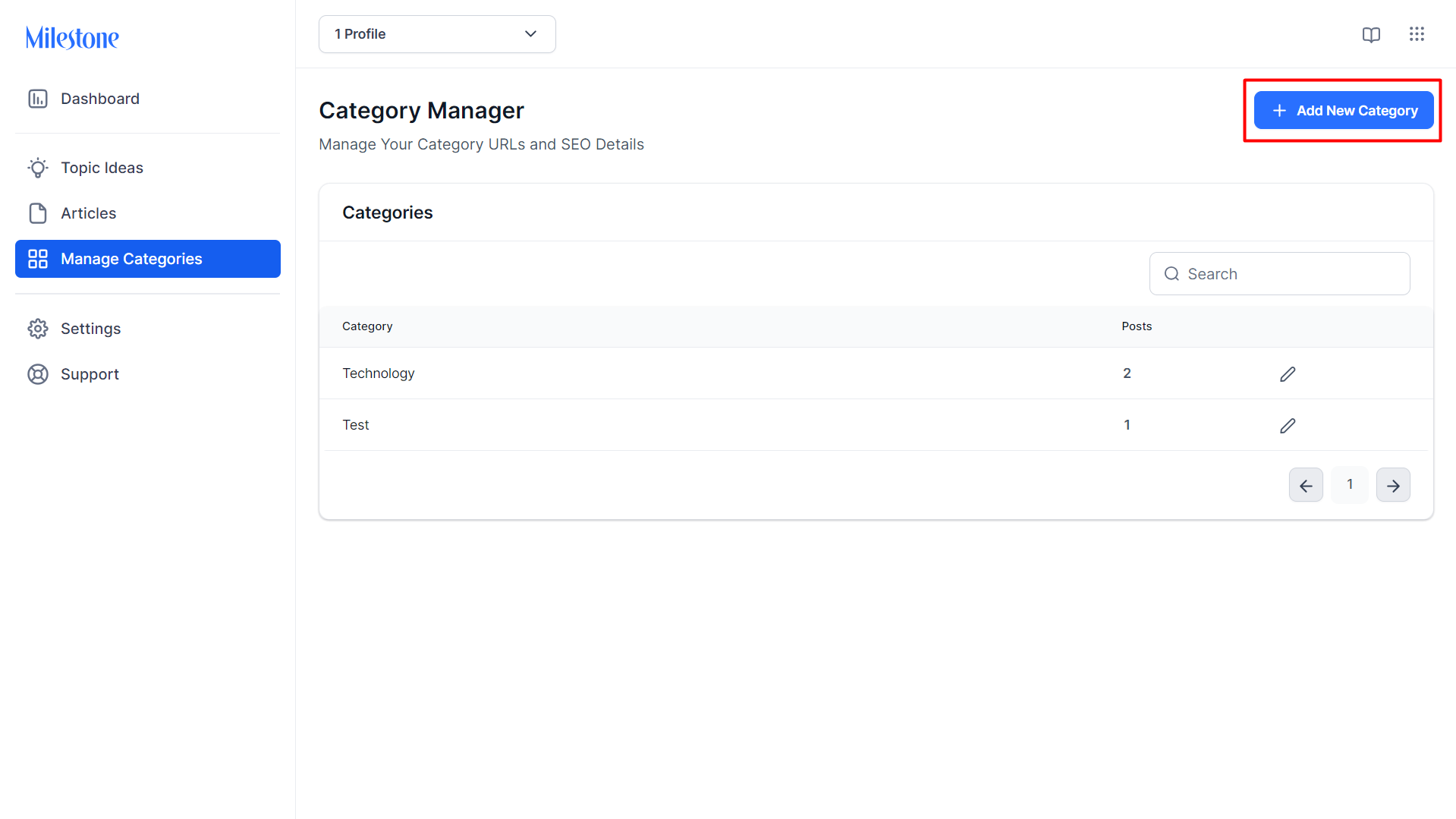Open the Support page
This screenshot has width=1456, height=819.
coord(148,374)
